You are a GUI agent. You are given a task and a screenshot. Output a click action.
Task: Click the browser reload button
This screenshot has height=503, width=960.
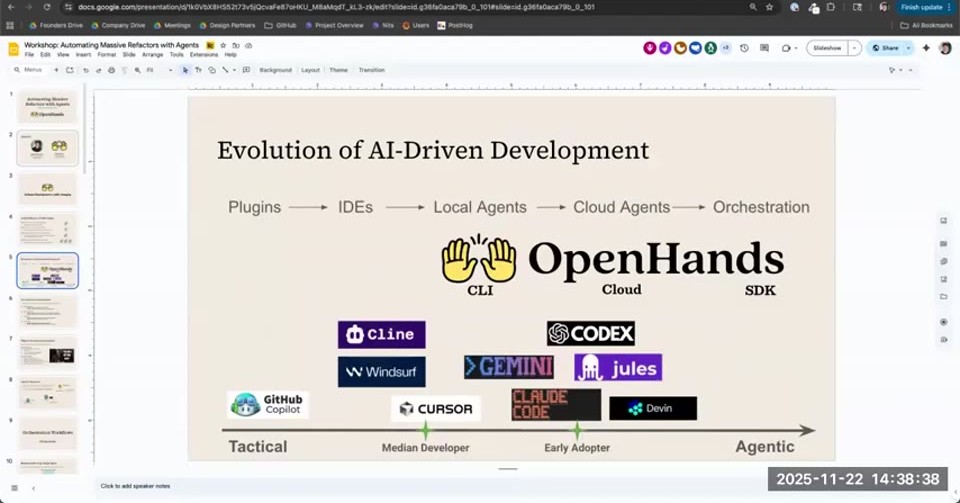pyautogui.click(x=47, y=7)
